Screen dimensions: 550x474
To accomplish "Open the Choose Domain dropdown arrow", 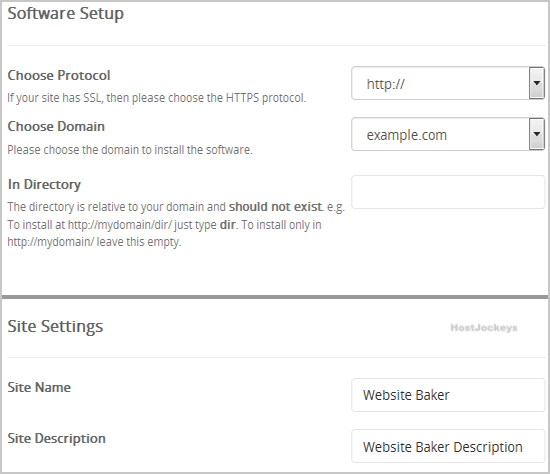I will coord(536,134).
